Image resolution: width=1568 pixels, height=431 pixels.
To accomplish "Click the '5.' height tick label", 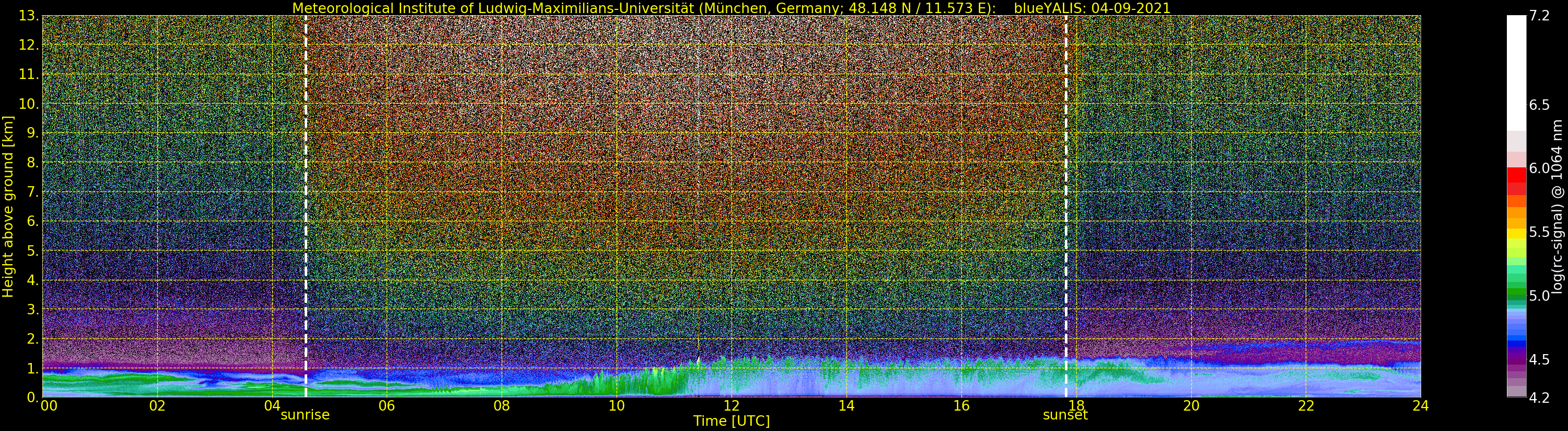I will 32,251.
